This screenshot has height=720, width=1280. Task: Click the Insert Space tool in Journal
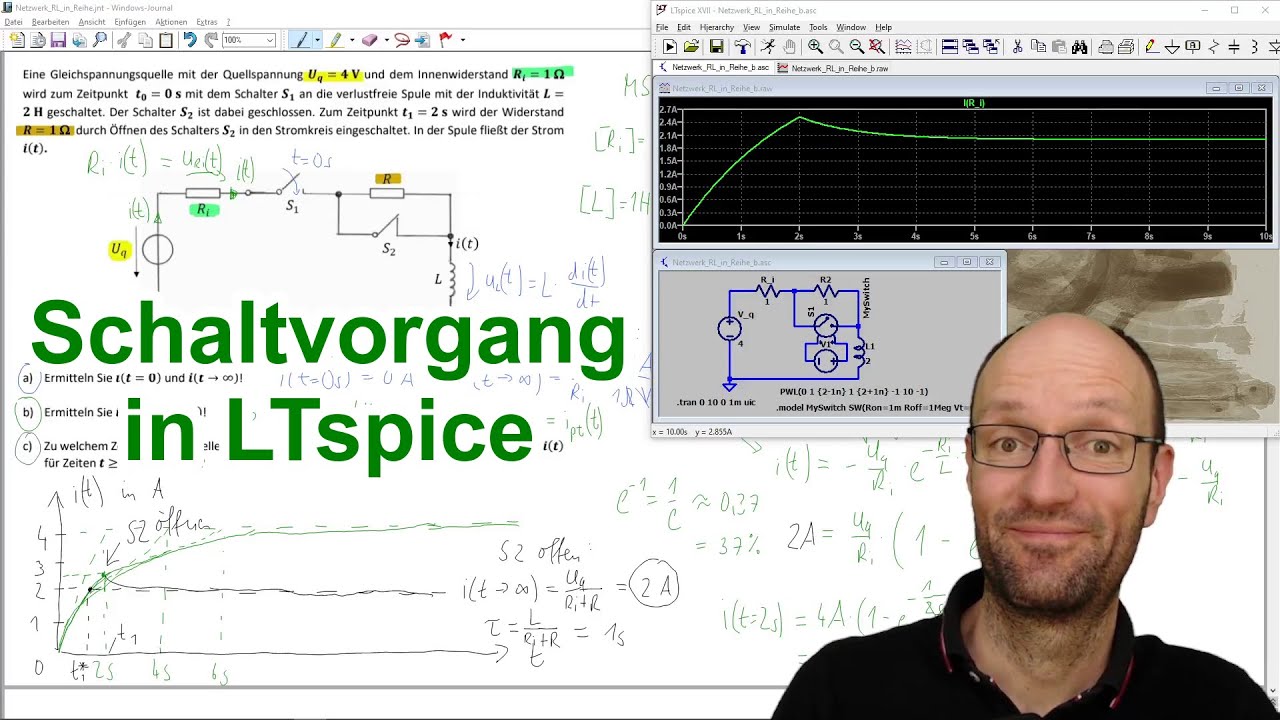tap(422, 40)
